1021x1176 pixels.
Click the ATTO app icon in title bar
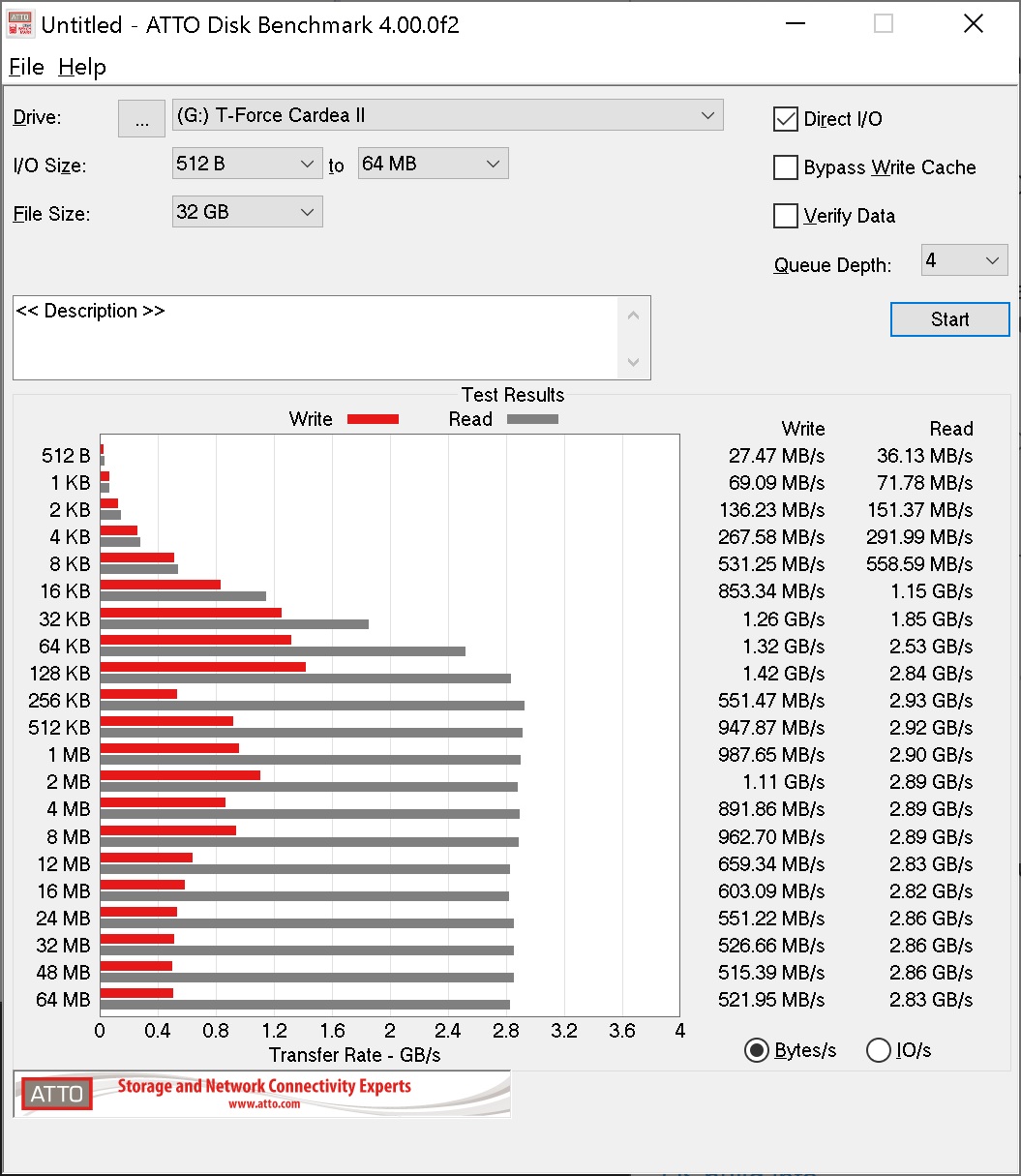(19, 24)
